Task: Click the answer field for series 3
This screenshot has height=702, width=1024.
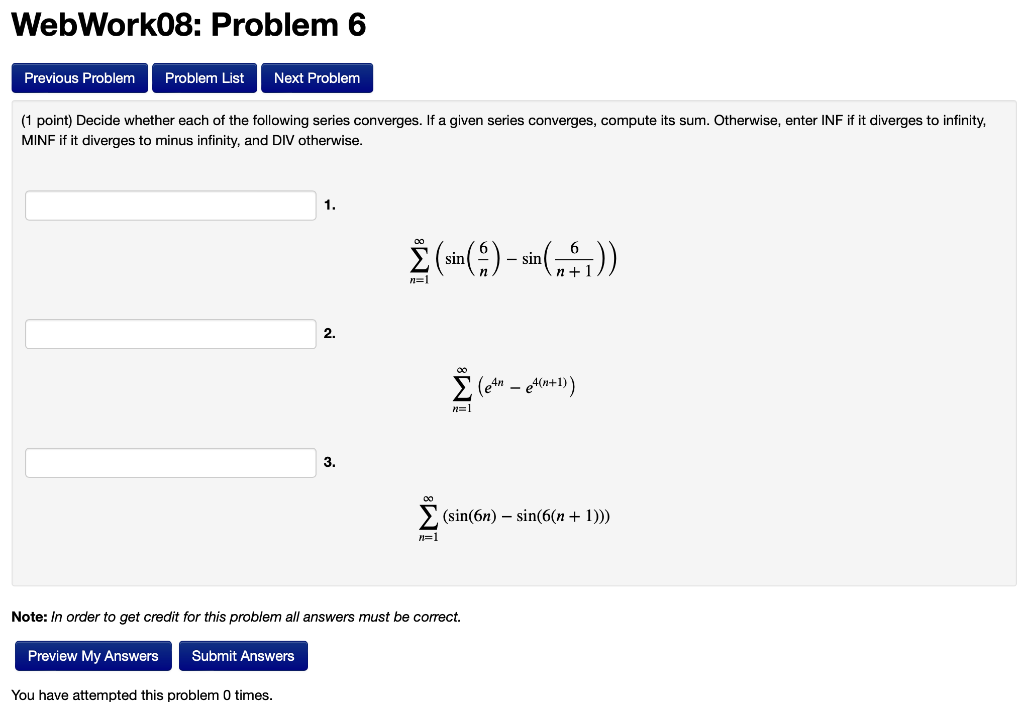Action: [170, 462]
